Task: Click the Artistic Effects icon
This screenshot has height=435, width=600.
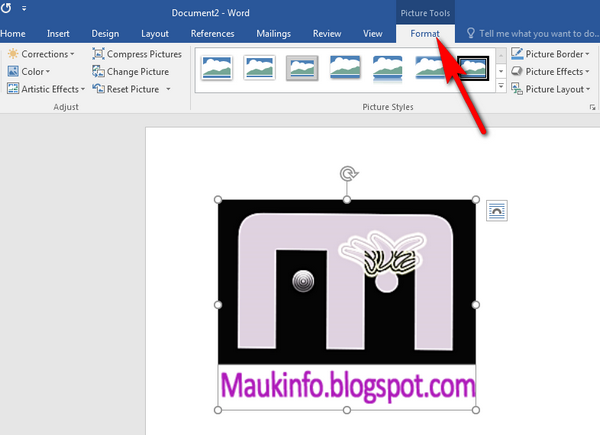Action: 13,89
